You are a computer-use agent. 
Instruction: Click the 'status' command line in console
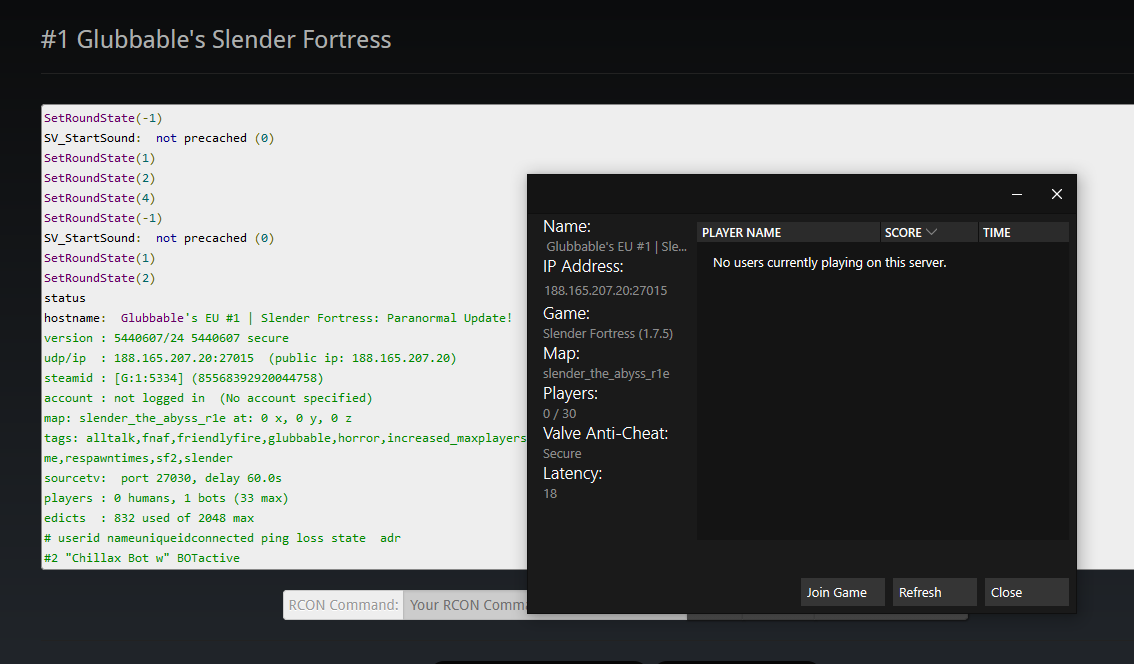point(64,298)
